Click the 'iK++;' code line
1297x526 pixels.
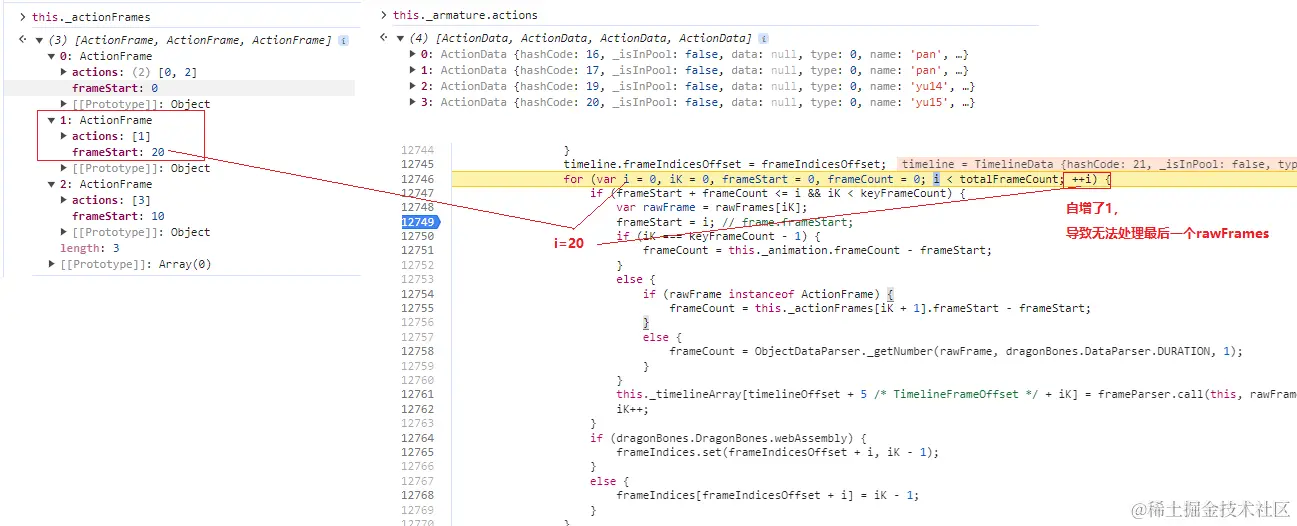[x=633, y=409]
